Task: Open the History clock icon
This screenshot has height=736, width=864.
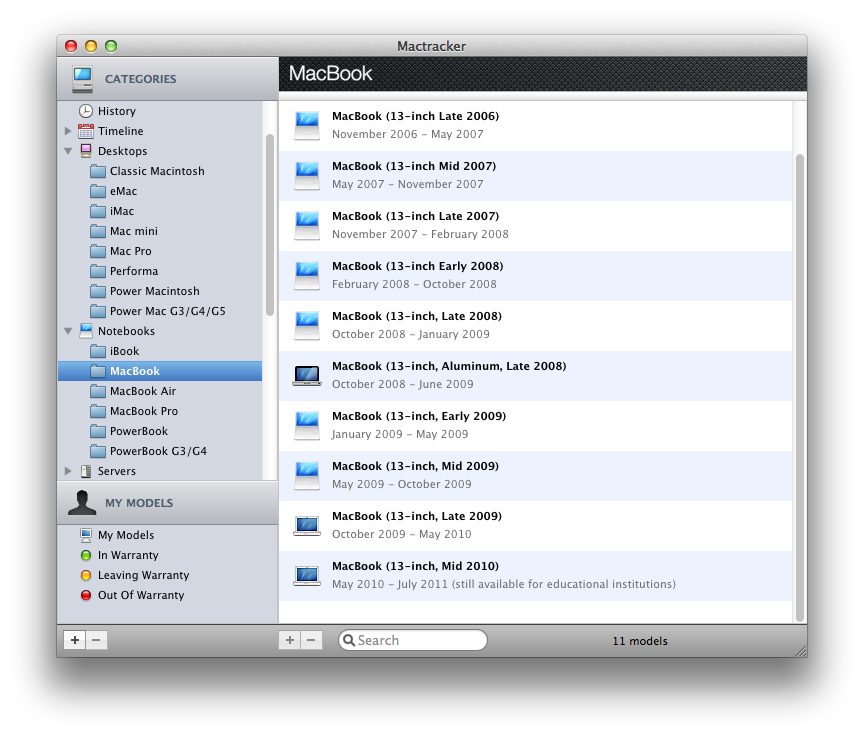Action: point(85,111)
